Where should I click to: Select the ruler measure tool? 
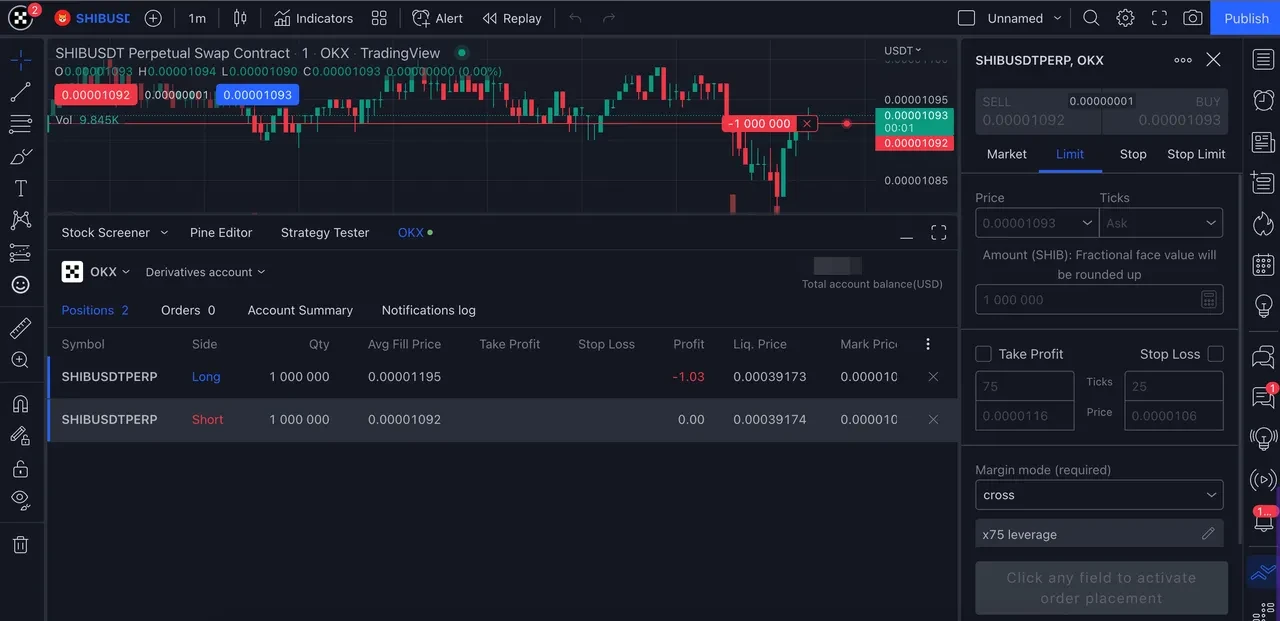[x=20, y=328]
